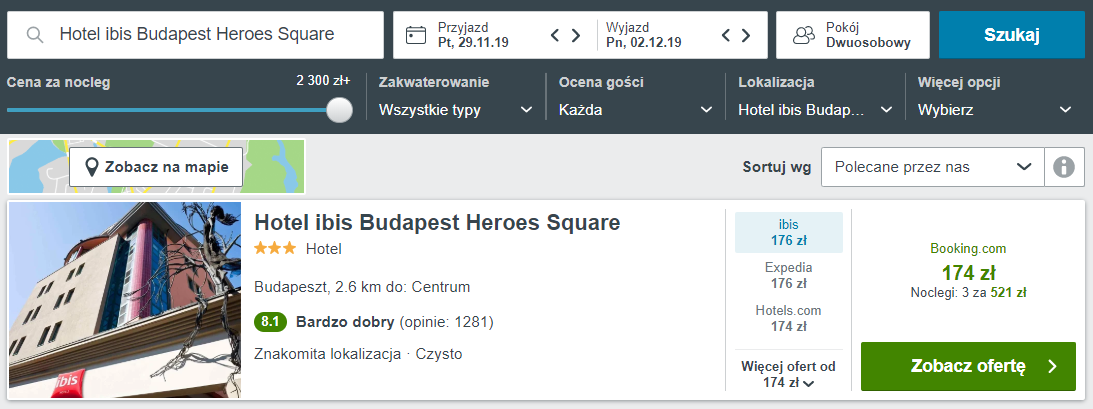This screenshot has height=409, width=1093.
Task: Expand the Więcej opcji dropdown
Action: (x=995, y=109)
